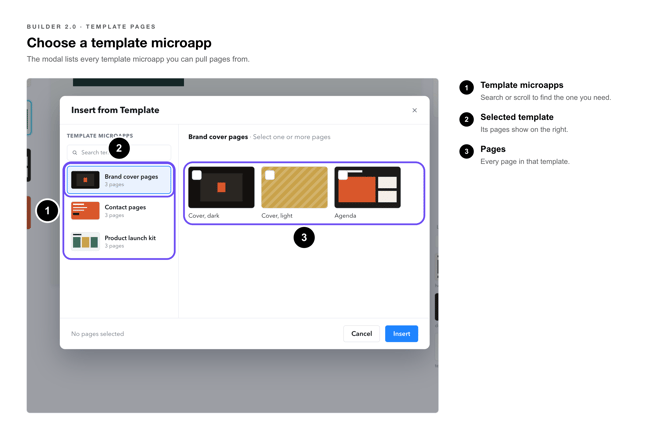670x430 pixels.
Task: Check the Cover, light page checkbox
Action: [270, 175]
